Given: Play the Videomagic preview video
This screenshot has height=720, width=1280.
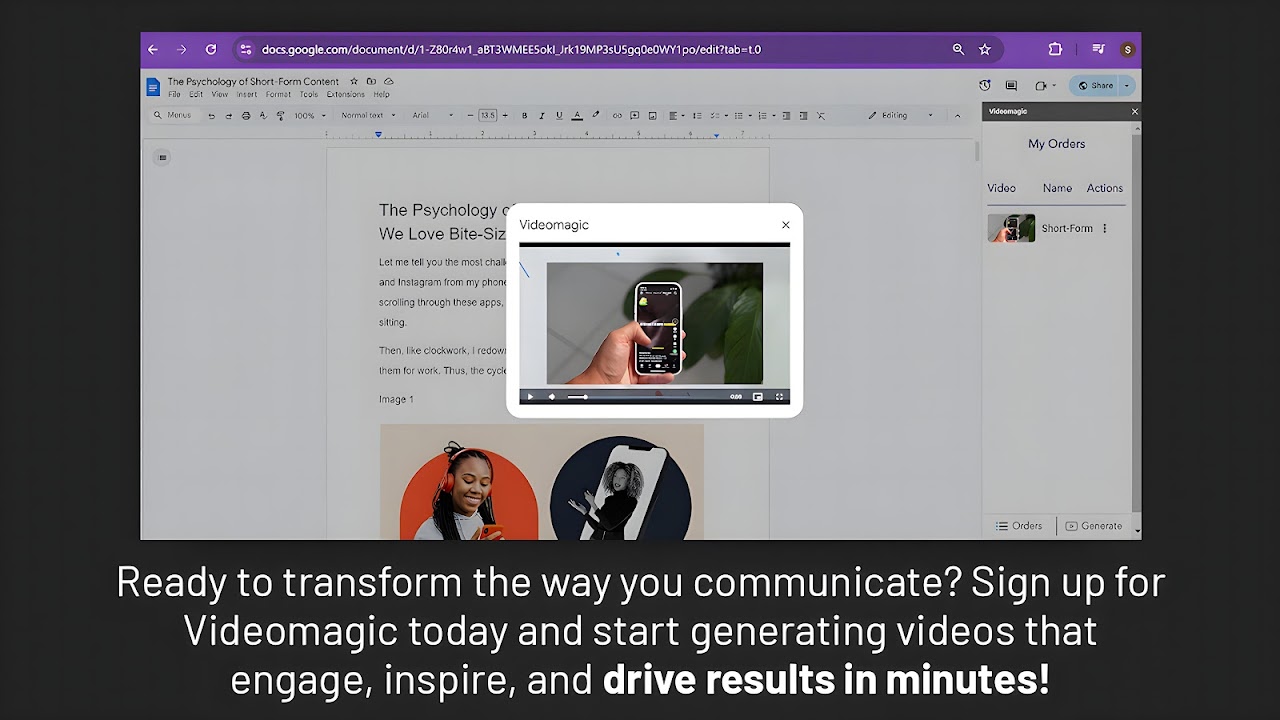Looking at the screenshot, I should pyautogui.click(x=530, y=397).
